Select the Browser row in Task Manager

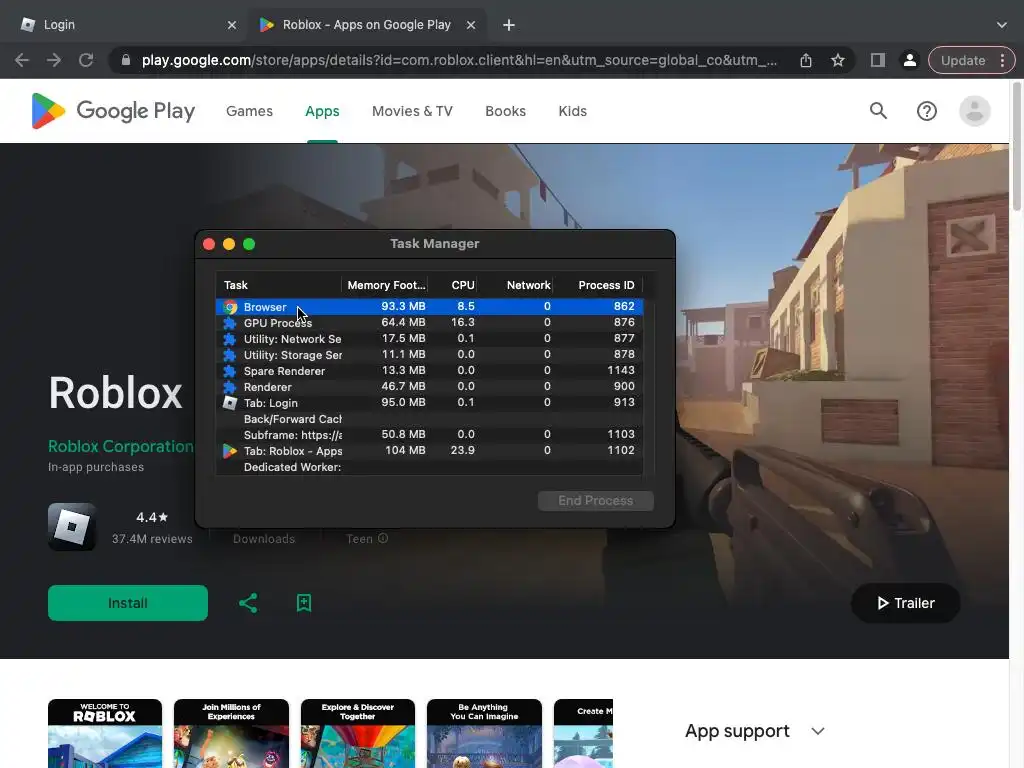pos(430,306)
